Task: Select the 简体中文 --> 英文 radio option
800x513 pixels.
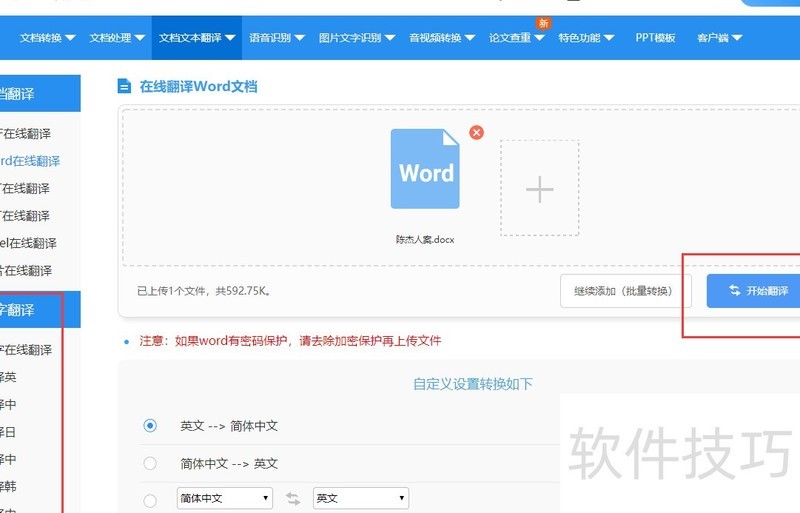Action: (150, 463)
